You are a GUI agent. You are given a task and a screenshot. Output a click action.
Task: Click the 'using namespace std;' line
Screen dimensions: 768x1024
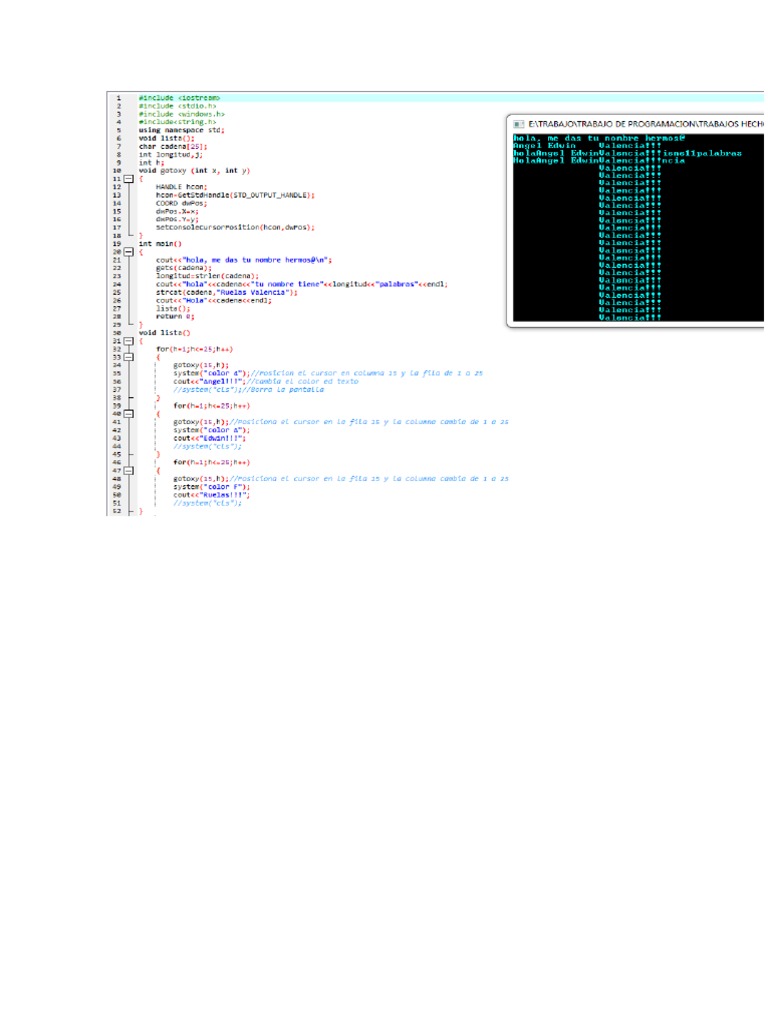click(181, 130)
